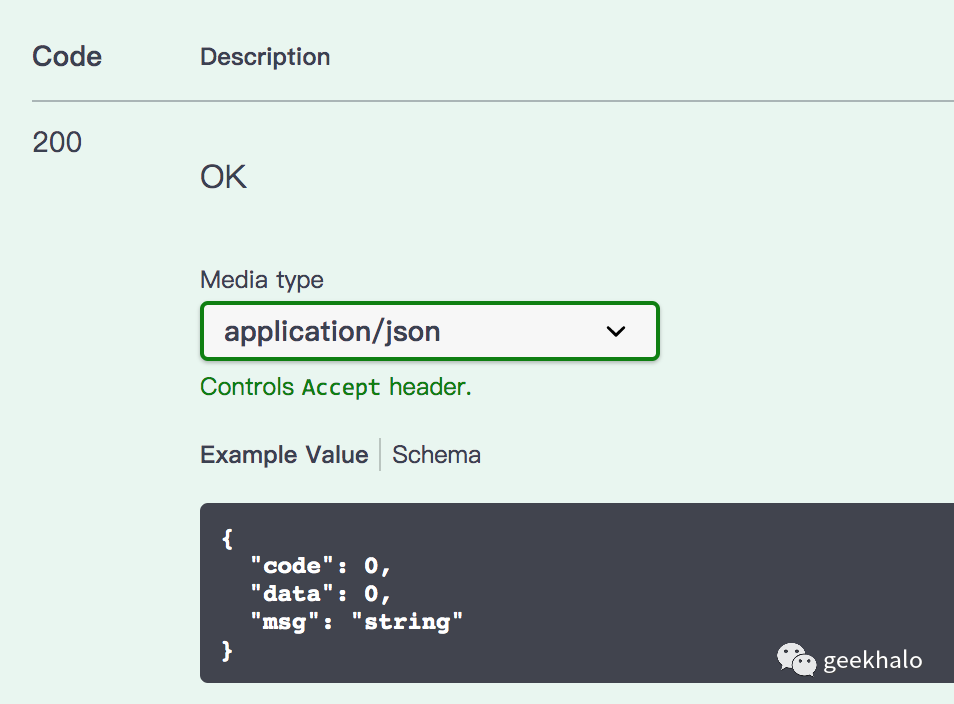
Task: Click the opening brace of JSON example
Action: pyautogui.click(x=227, y=539)
